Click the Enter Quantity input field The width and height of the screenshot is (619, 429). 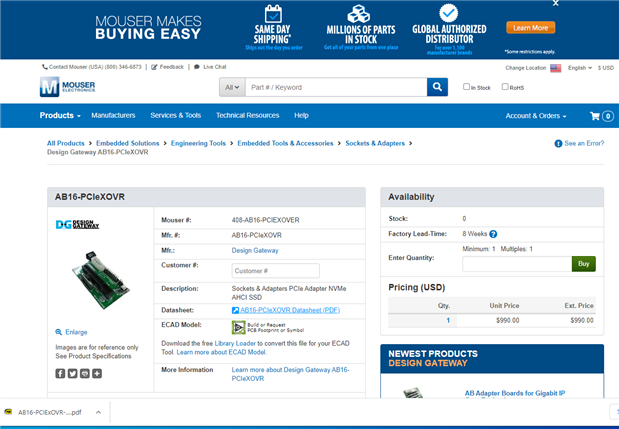pos(517,264)
